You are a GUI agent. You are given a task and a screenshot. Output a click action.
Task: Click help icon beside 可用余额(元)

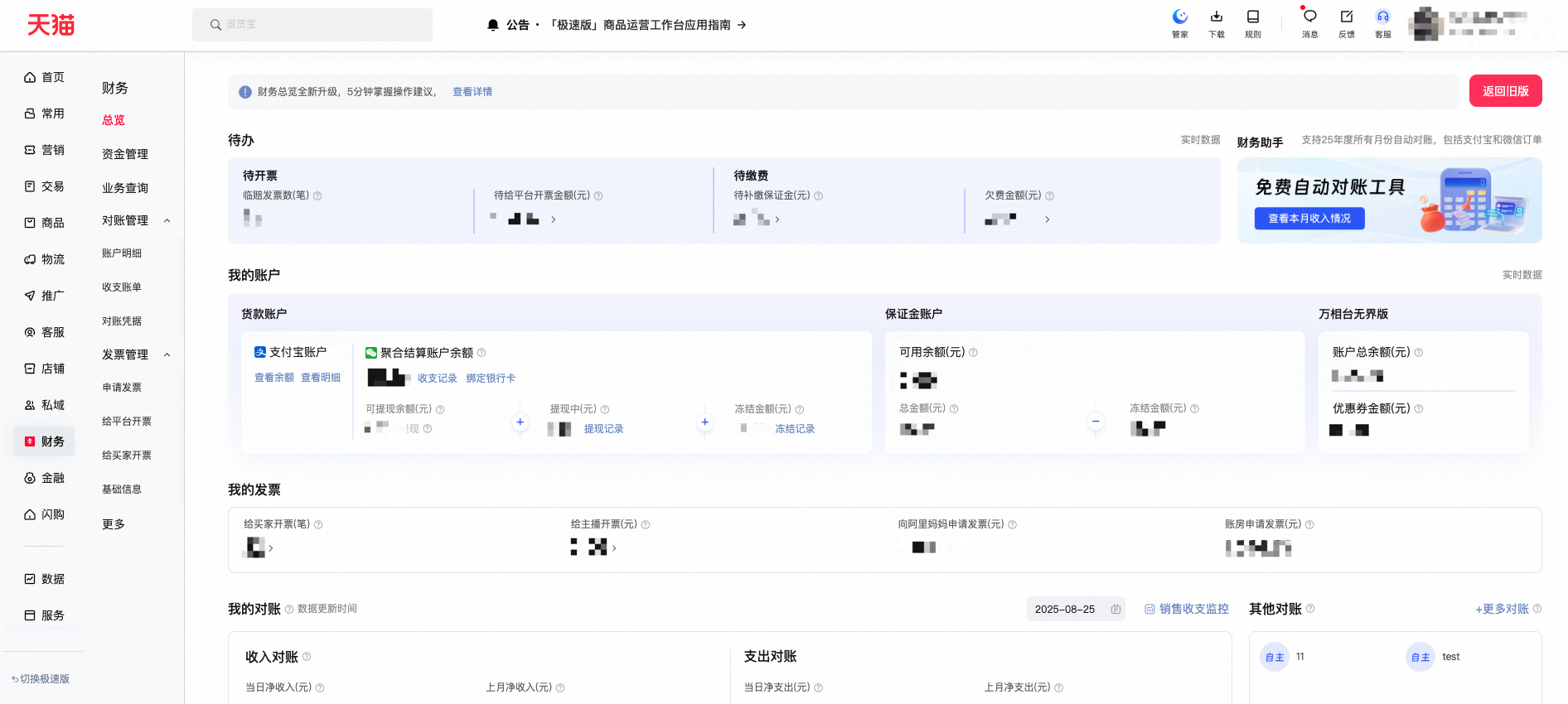click(973, 353)
